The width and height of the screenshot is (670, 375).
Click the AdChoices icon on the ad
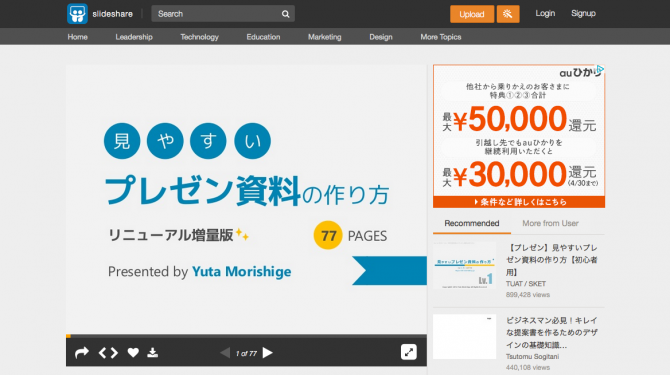tap(600, 69)
